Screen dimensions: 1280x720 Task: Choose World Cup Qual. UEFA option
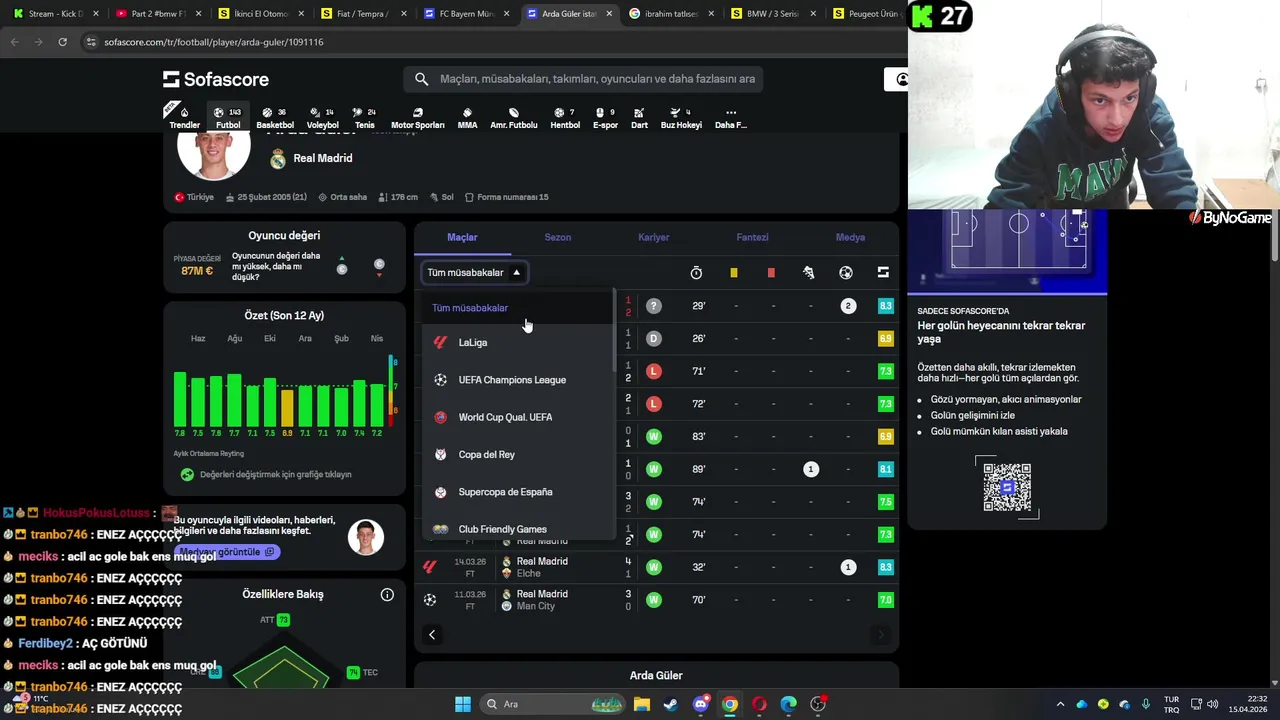518,417
